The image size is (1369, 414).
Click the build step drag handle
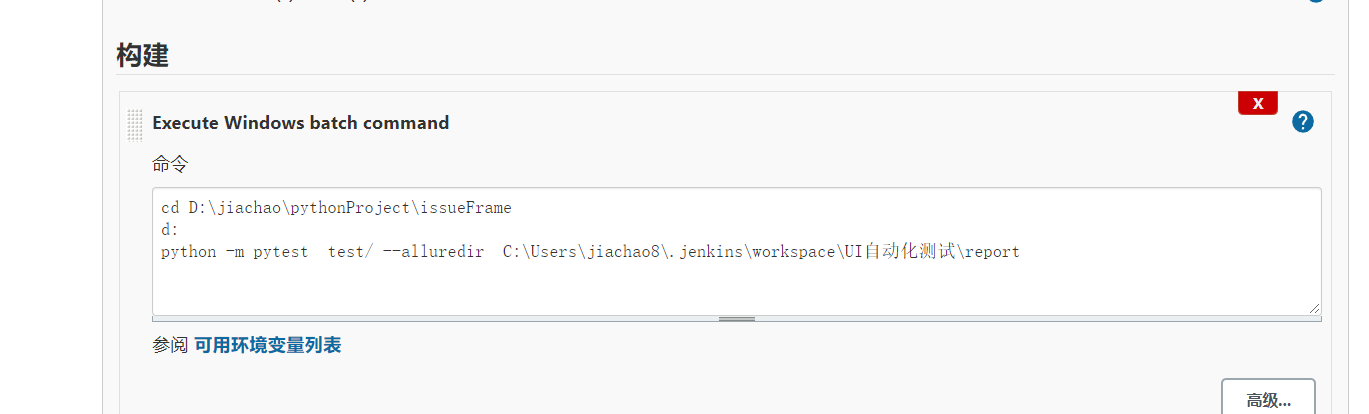tap(135, 125)
